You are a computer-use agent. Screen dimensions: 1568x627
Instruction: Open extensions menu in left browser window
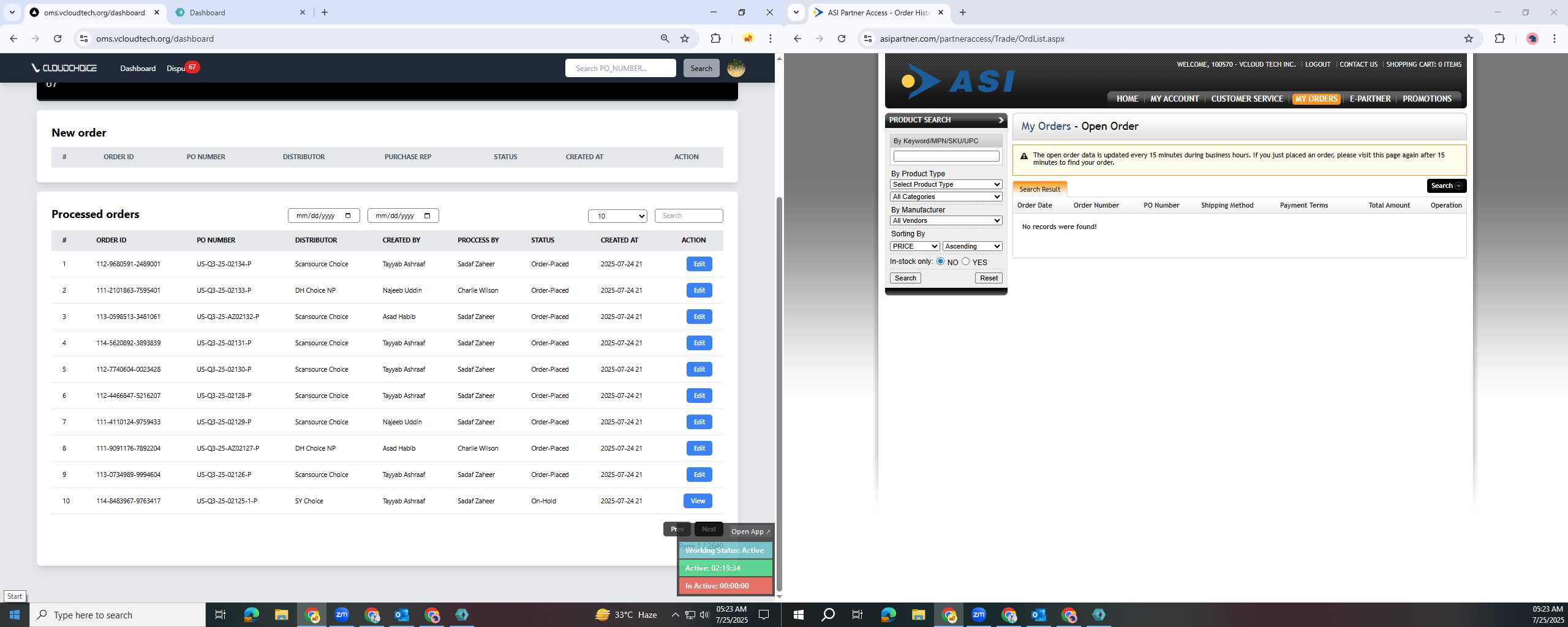point(715,39)
